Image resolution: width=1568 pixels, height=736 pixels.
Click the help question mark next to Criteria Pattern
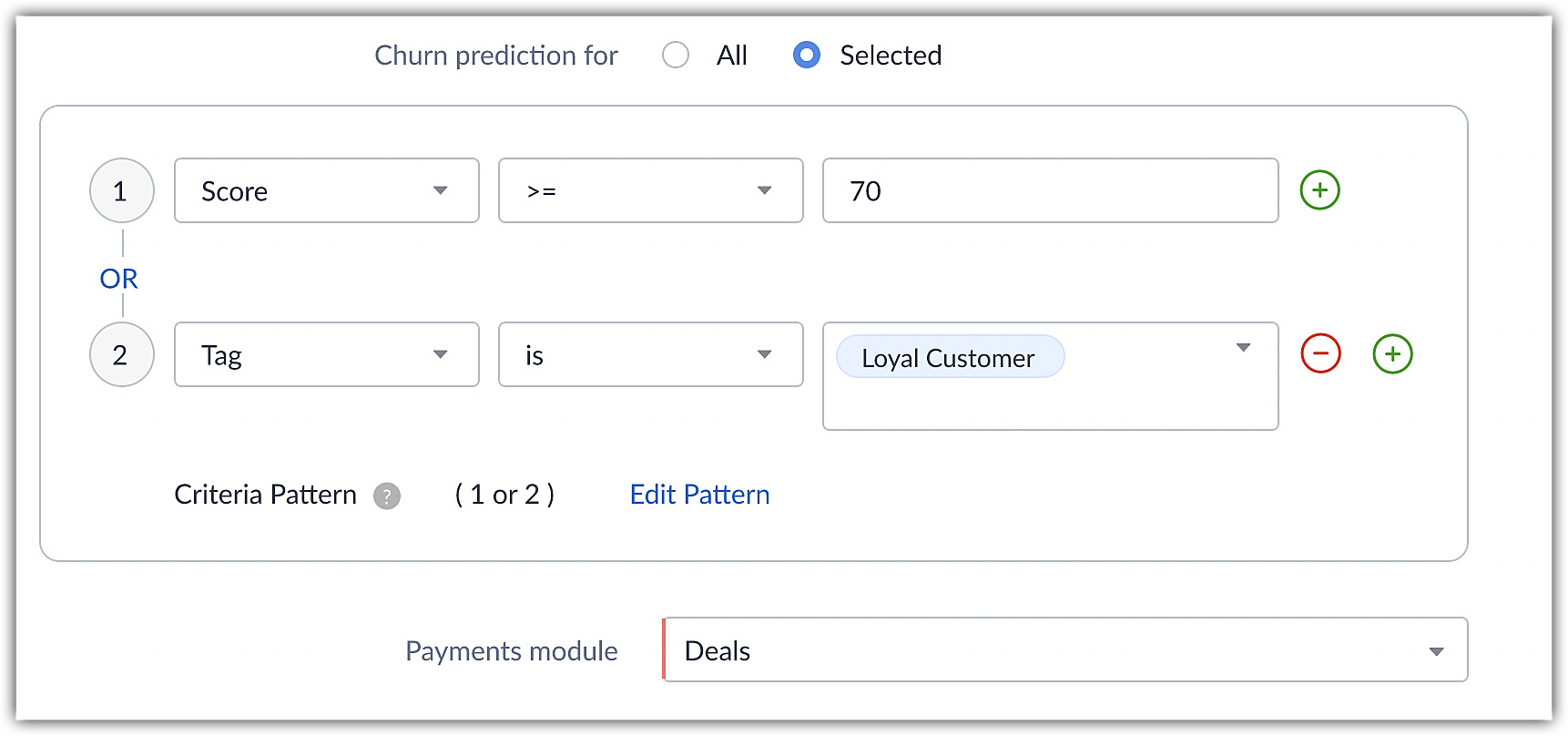click(387, 496)
